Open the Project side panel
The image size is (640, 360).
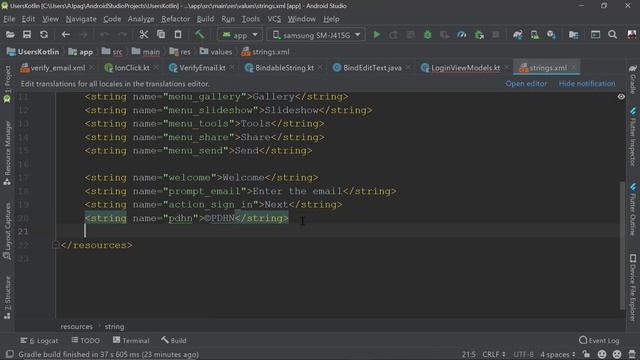7,83
